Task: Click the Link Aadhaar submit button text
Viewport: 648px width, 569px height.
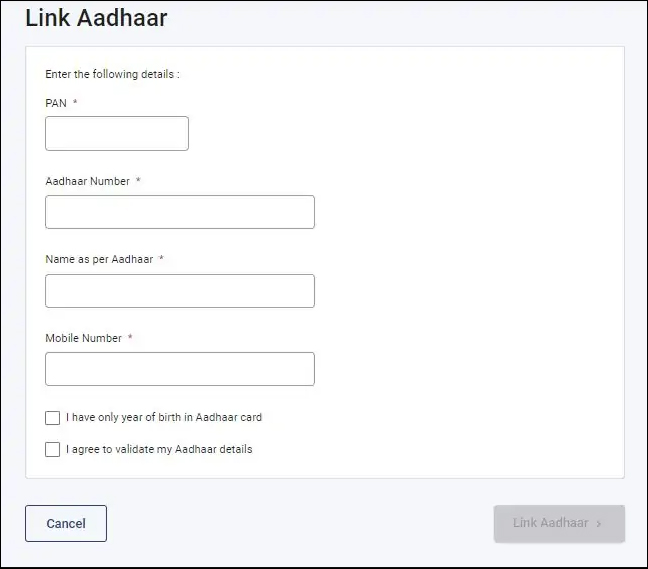Action: click(x=550, y=523)
